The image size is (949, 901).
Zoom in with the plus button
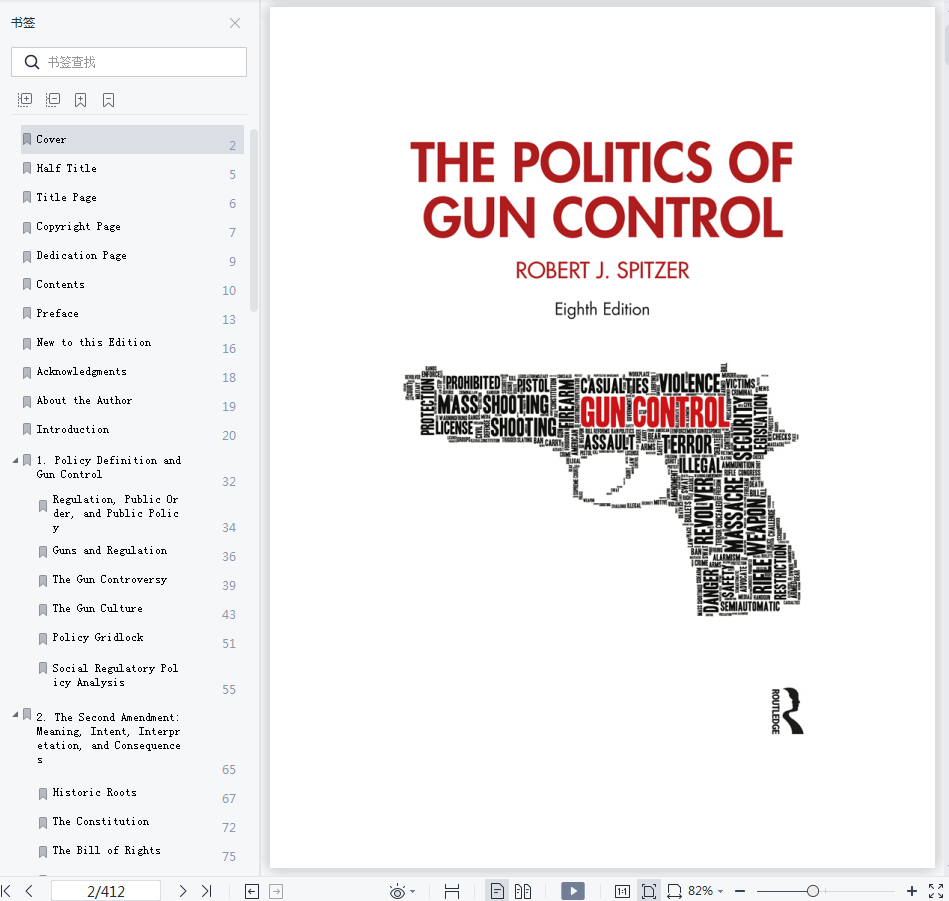click(912, 891)
